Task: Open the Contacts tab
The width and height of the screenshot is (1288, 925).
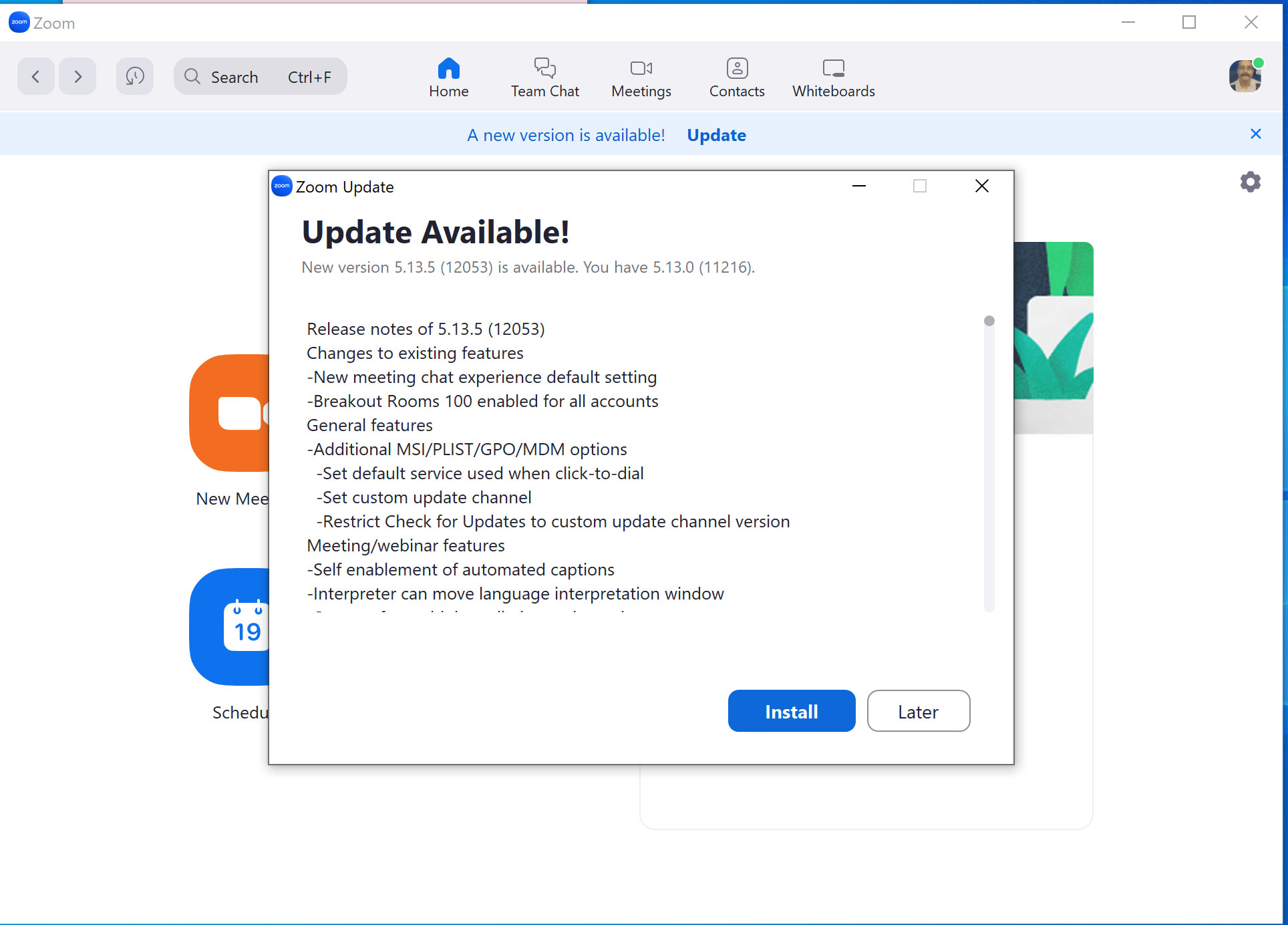Action: coord(736,78)
